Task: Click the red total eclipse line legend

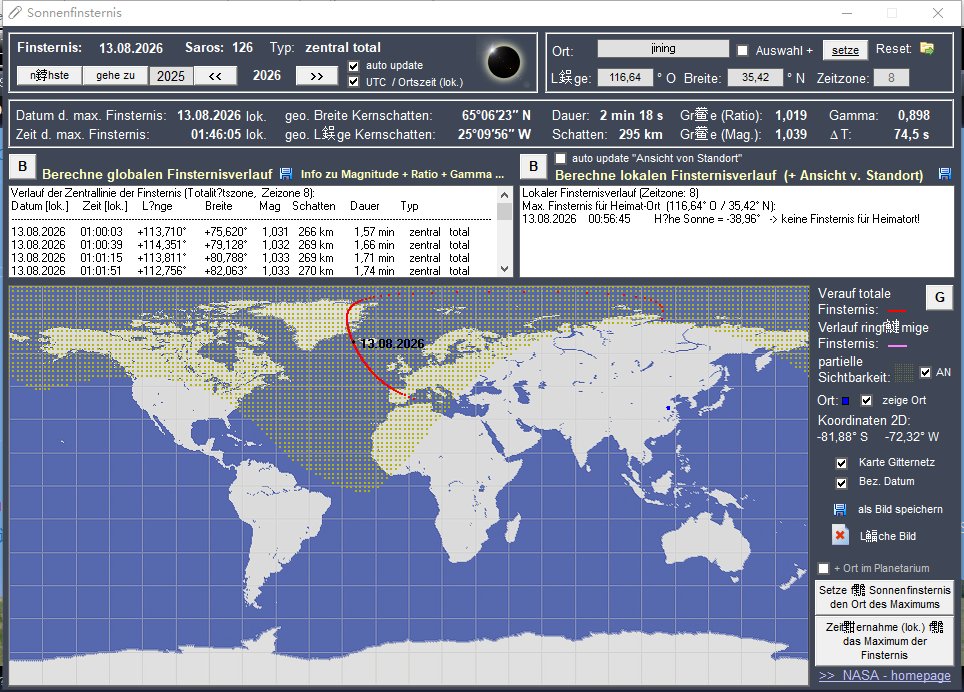Action: pyautogui.click(x=896, y=311)
